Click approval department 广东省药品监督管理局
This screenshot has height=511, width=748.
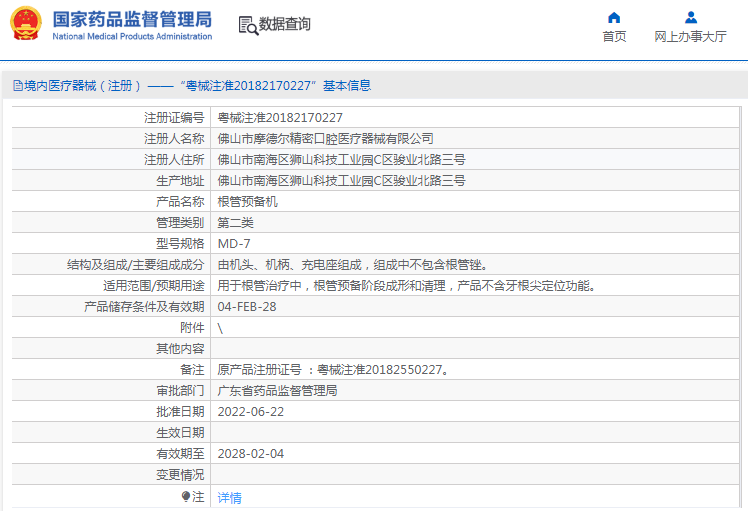coord(277,390)
